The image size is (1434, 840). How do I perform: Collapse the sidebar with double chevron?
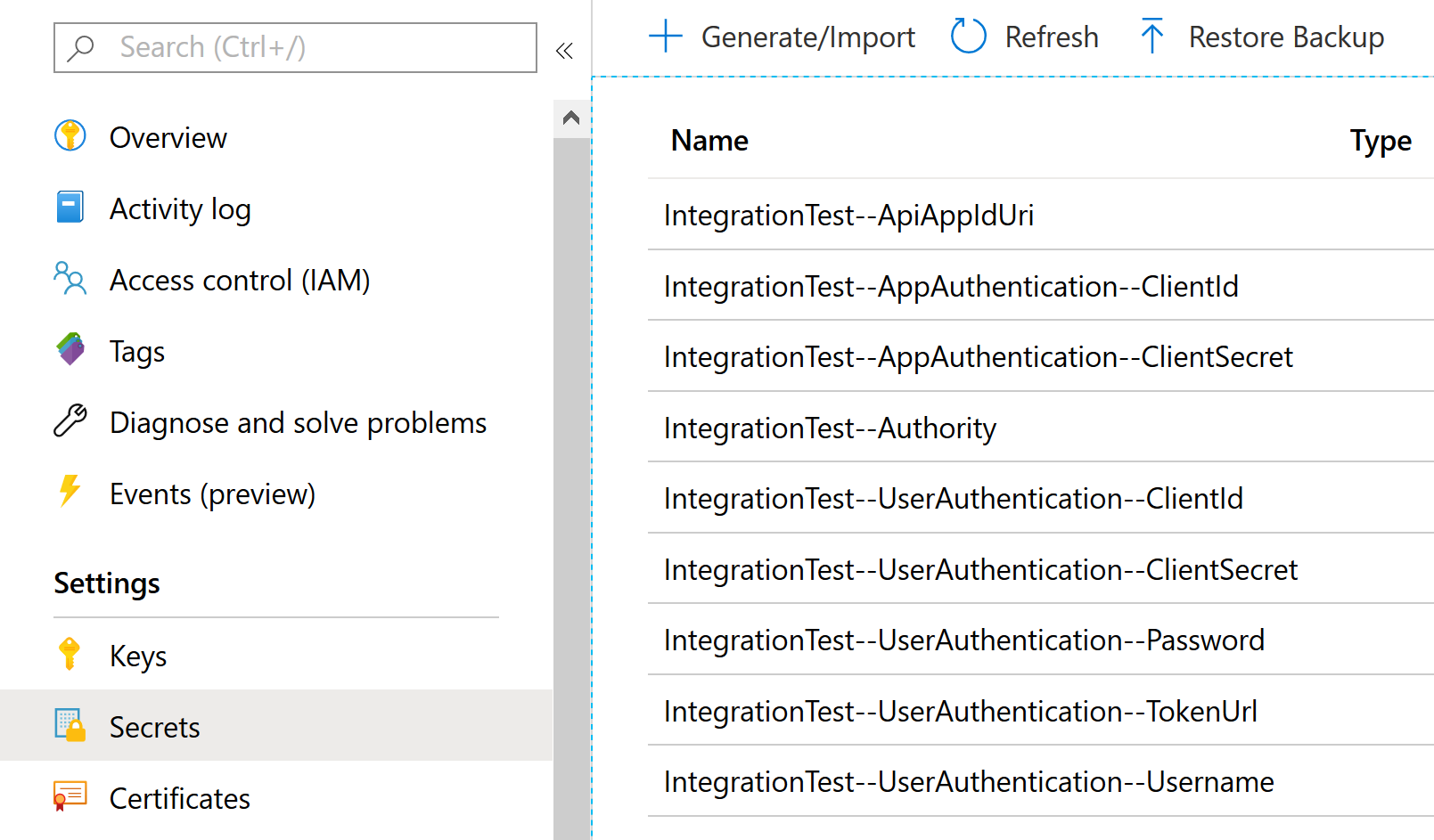(x=564, y=51)
